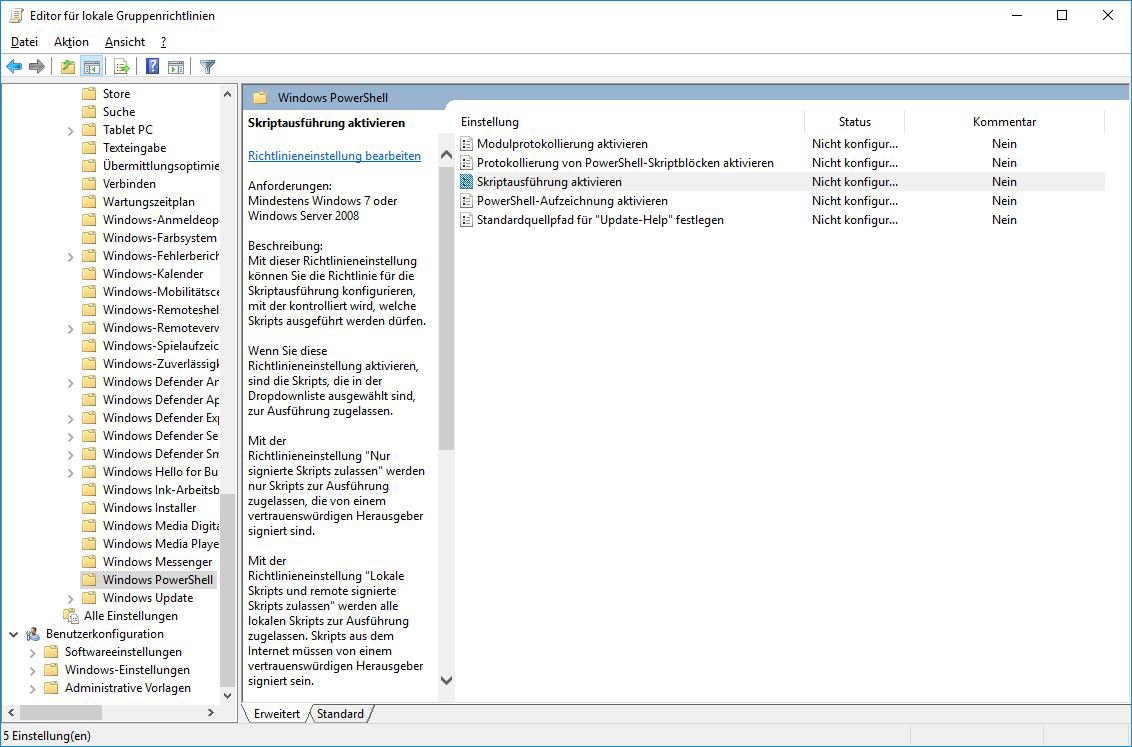Switch to the Standard tab
1132x747 pixels.
(x=340, y=714)
